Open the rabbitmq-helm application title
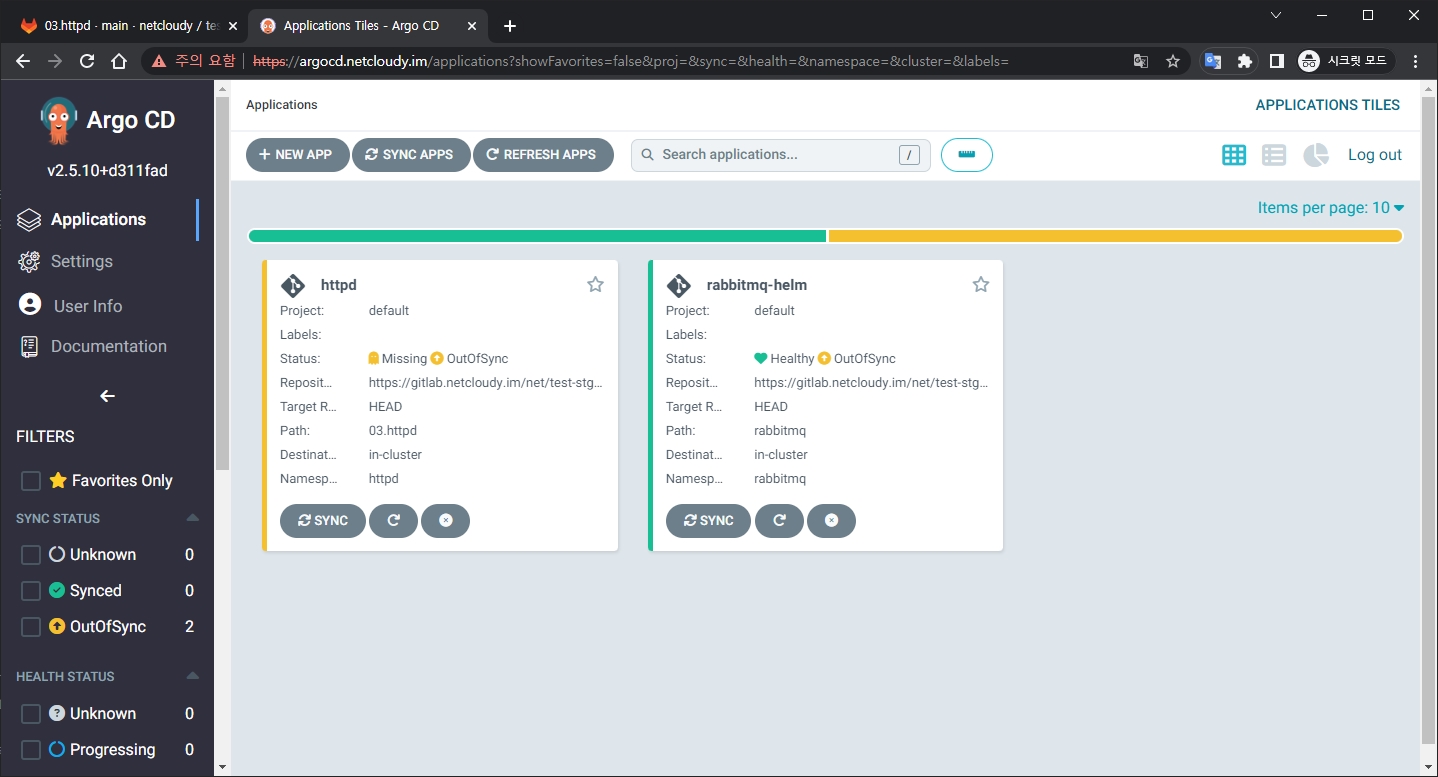 coord(757,285)
